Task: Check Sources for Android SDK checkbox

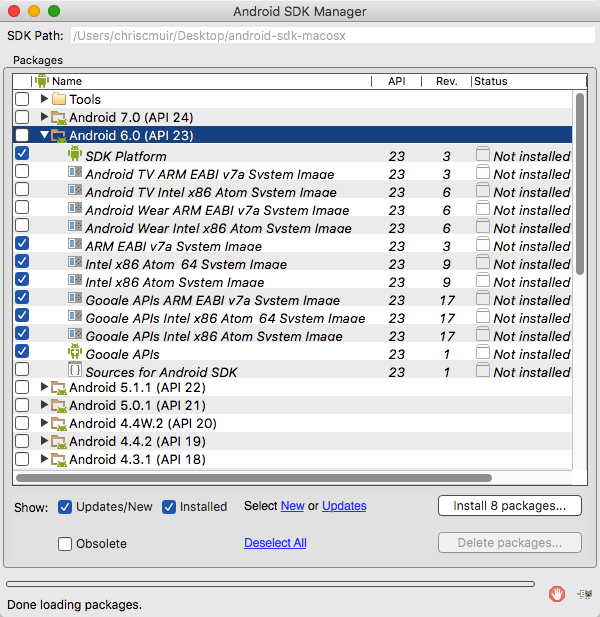Action: click(22, 369)
